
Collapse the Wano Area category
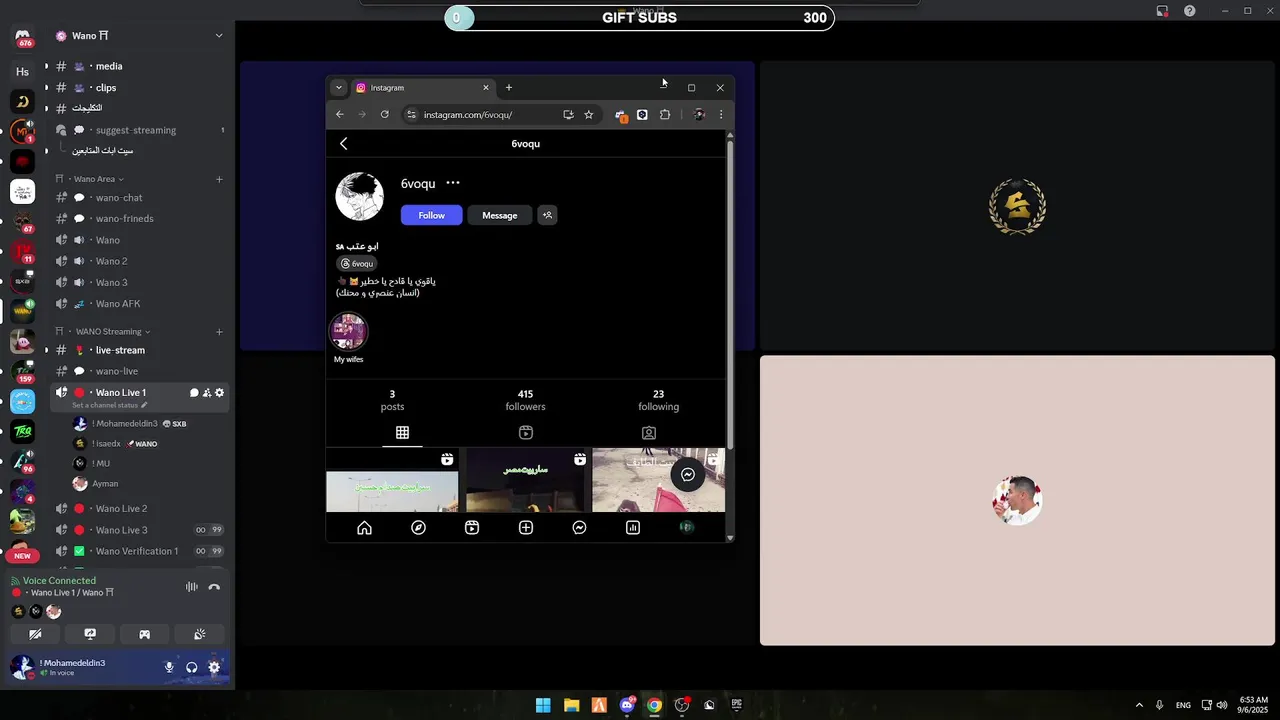(98, 179)
